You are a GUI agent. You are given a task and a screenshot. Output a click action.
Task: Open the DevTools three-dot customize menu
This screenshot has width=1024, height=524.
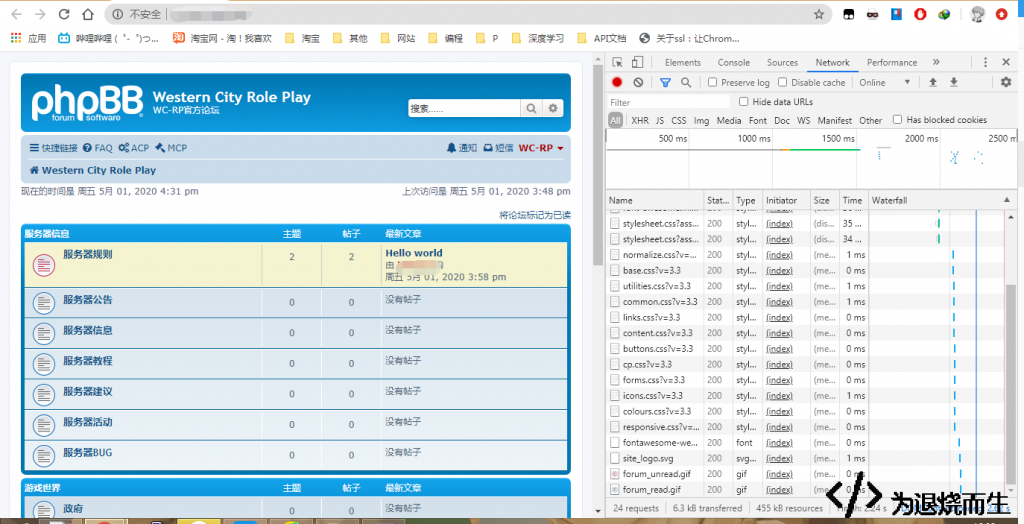985,63
